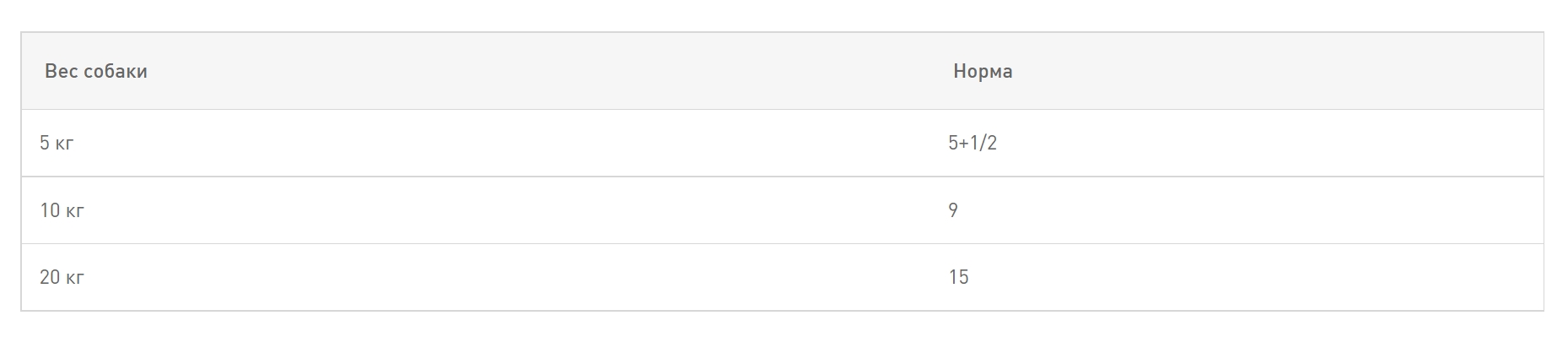The width and height of the screenshot is (1568, 348).
Task: Click the "кг" unit beside the number 10
Action: tap(74, 210)
